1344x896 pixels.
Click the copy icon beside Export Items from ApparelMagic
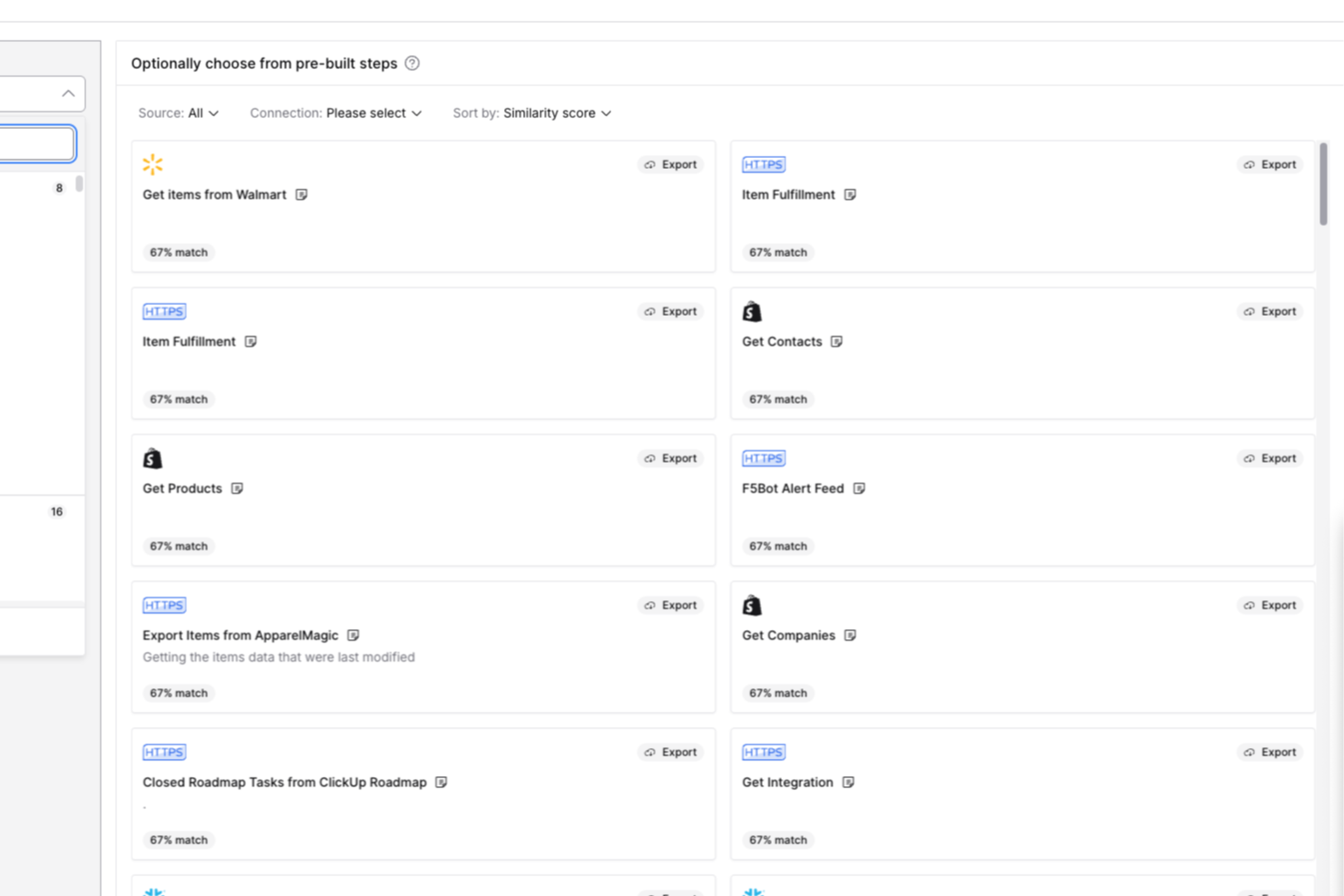(x=353, y=635)
